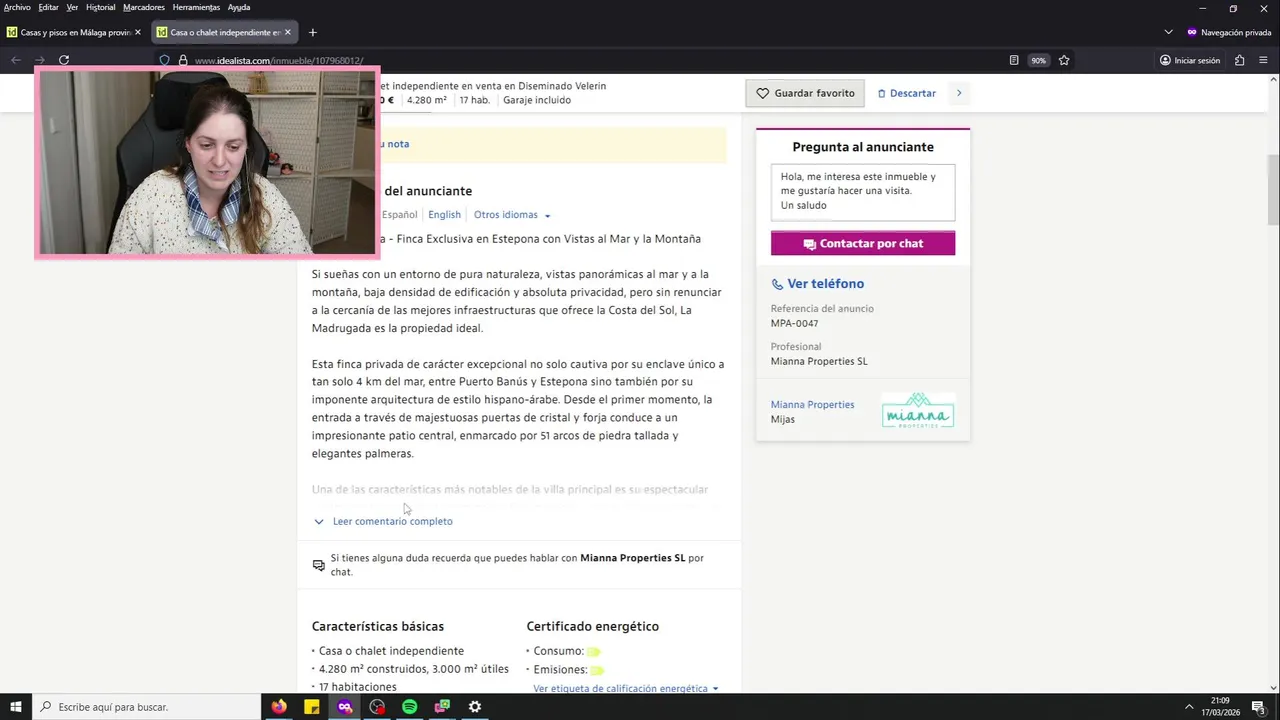
Task: Open the Firefox hamburger menu
Action: tap(1264, 60)
